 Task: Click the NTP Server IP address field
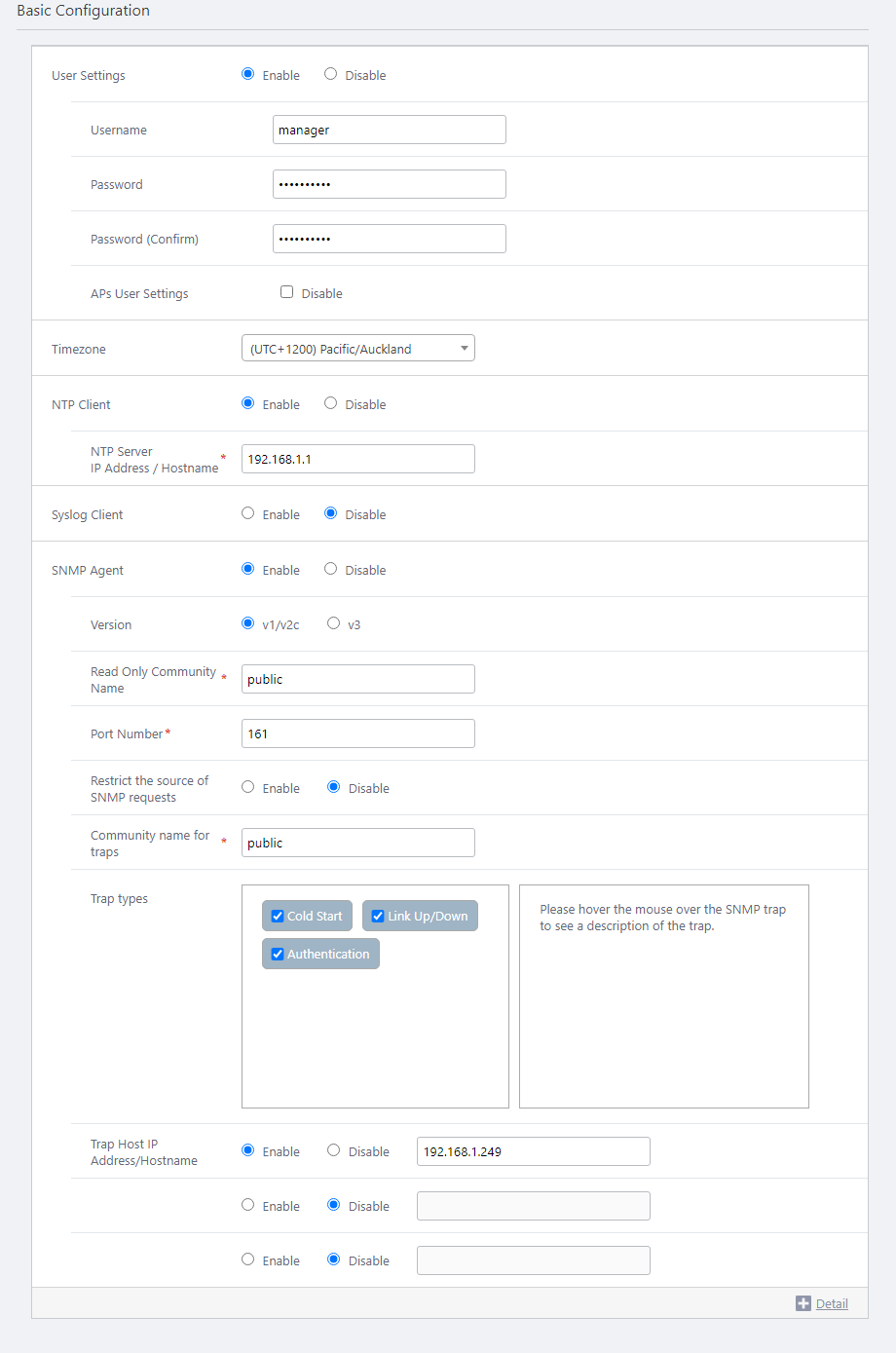click(357, 459)
